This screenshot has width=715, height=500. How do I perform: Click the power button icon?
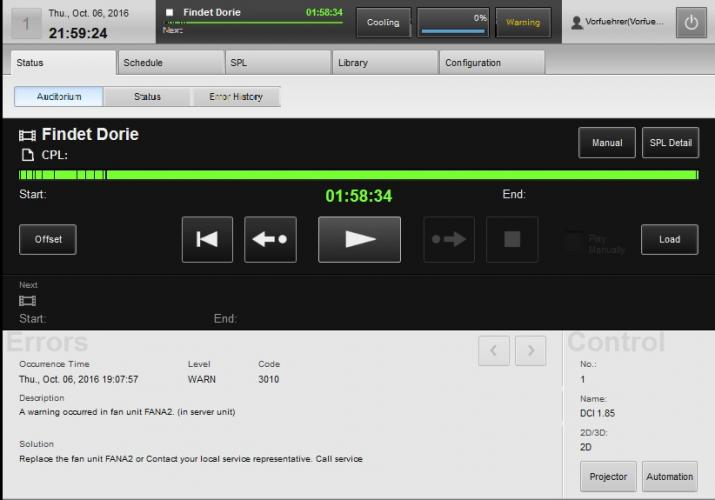(x=691, y=22)
